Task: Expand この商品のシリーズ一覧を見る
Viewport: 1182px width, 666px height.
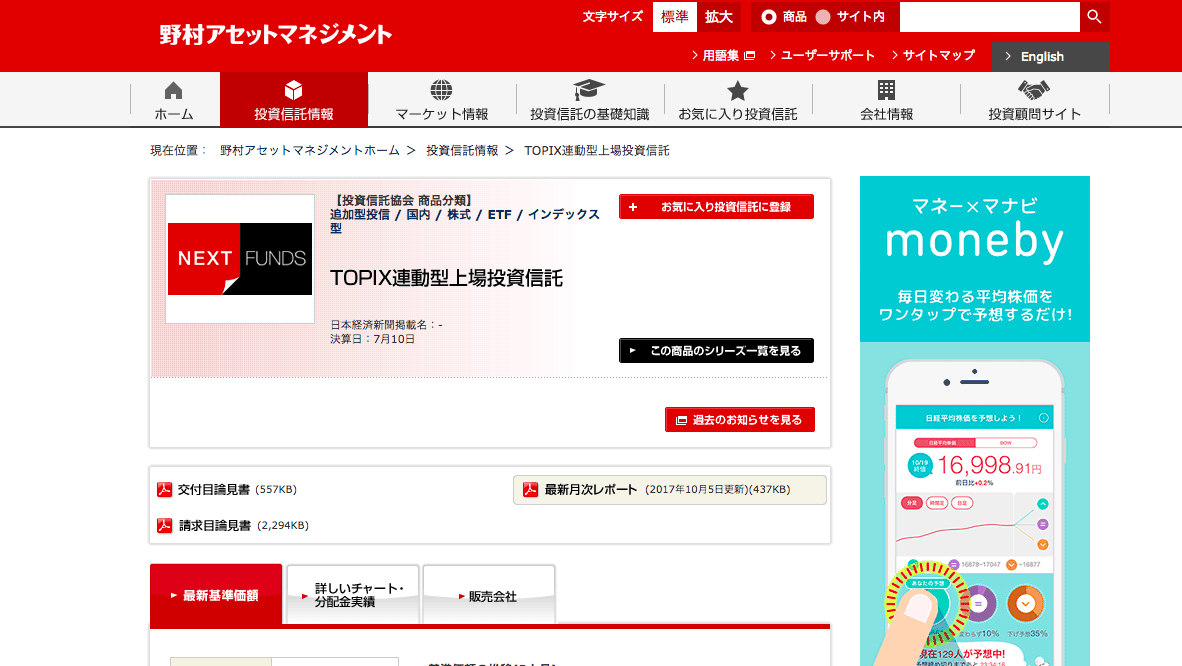Action: [716, 351]
